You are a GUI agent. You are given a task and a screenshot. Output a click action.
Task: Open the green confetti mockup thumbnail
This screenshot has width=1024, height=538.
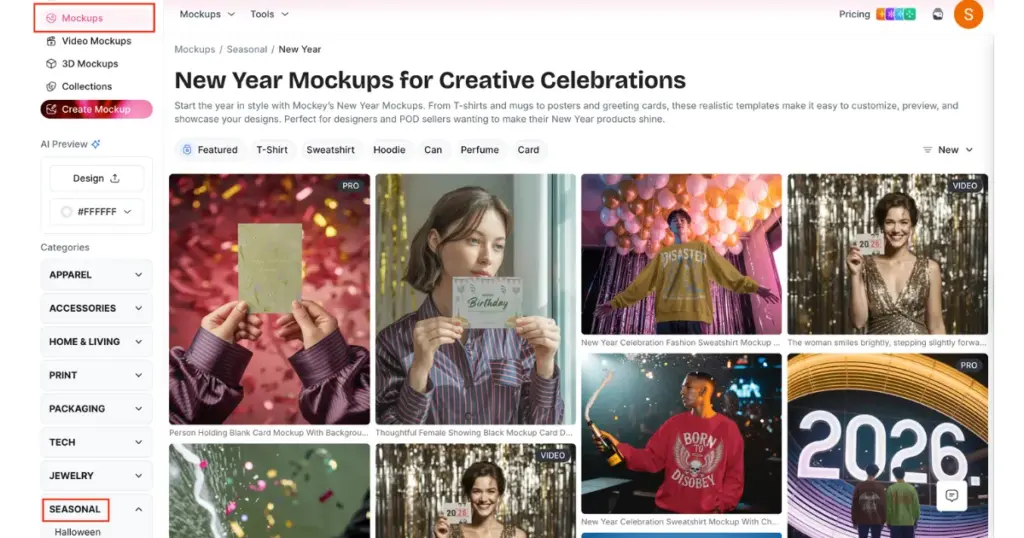[x=269, y=491]
